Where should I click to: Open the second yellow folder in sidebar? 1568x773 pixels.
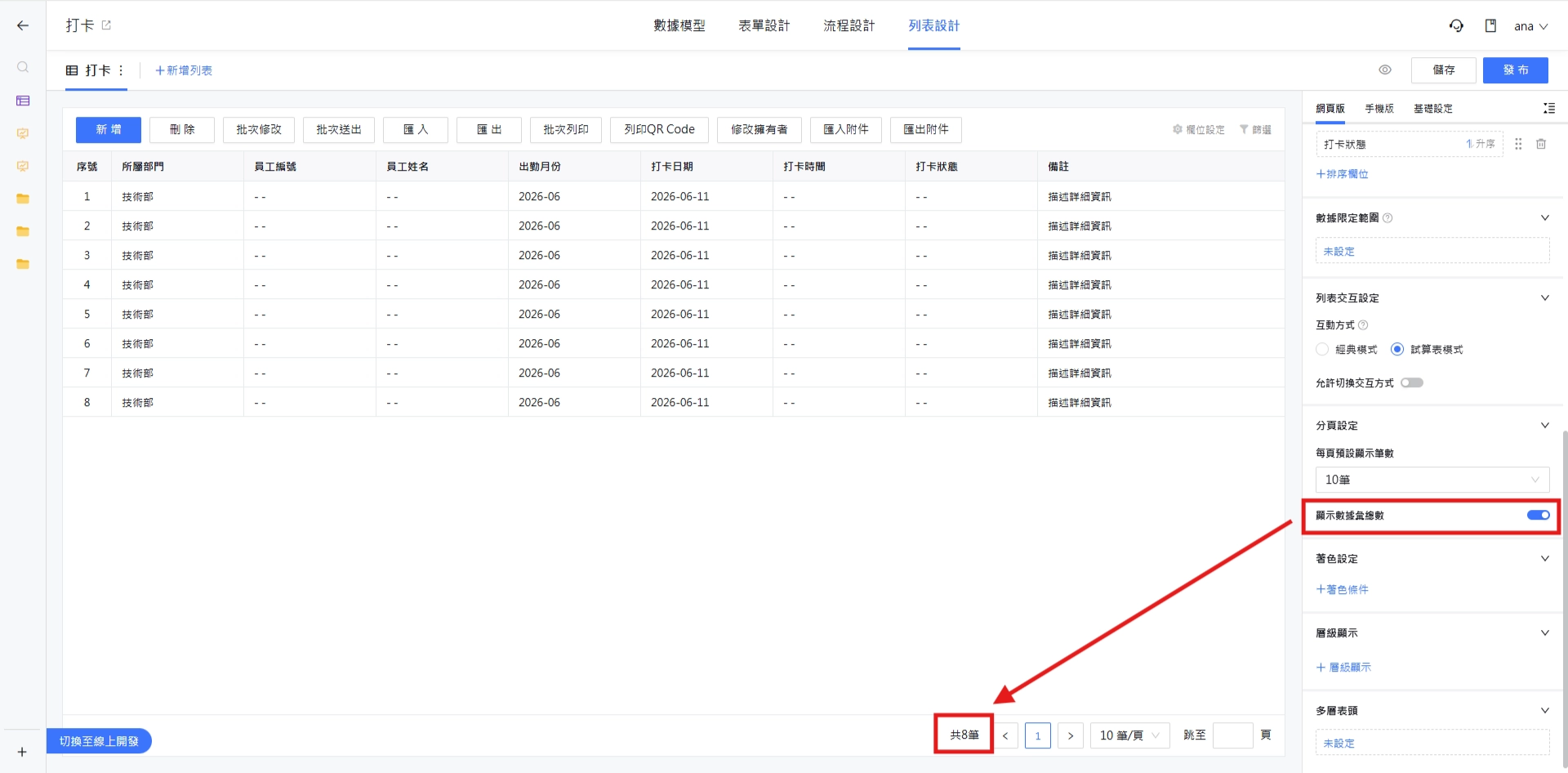tap(23, 231)
